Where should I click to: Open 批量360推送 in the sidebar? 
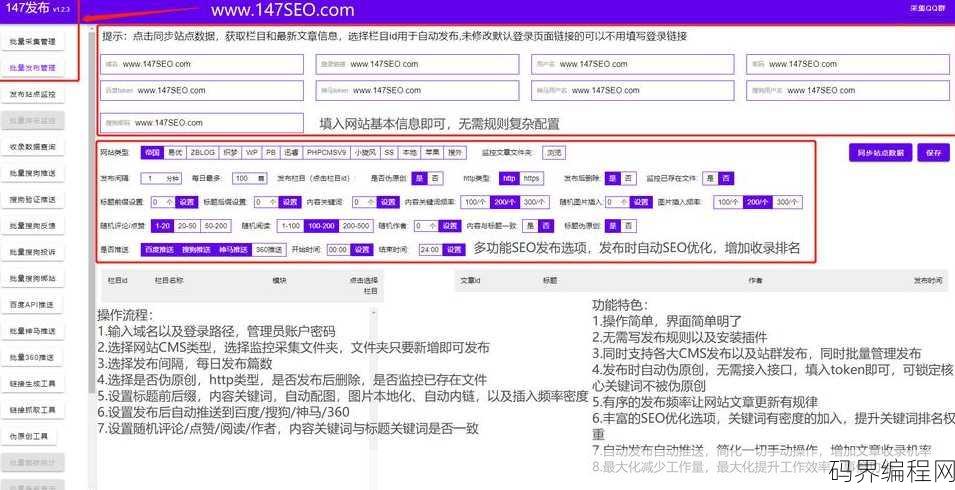pos(32,357)
